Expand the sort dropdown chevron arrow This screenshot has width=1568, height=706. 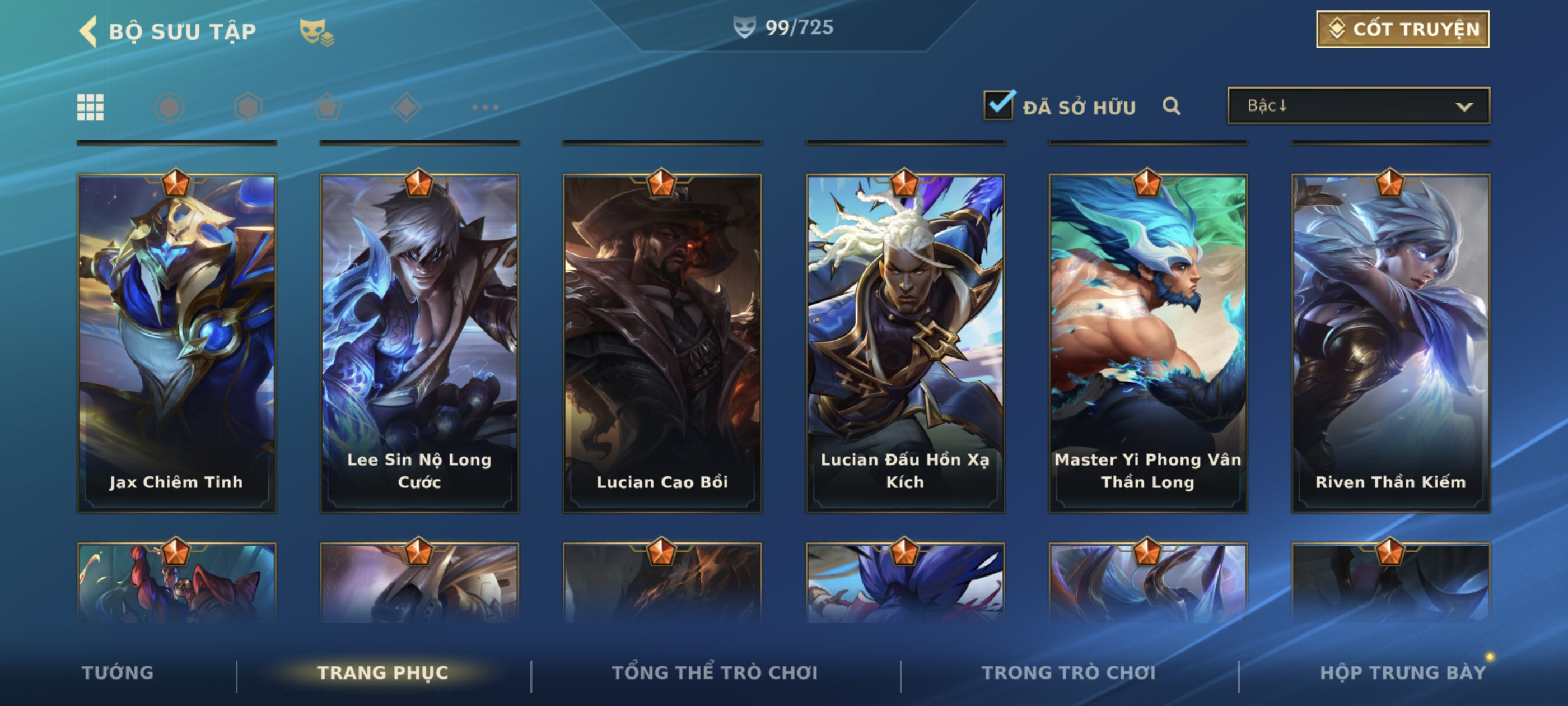[x=1464, y=106]
